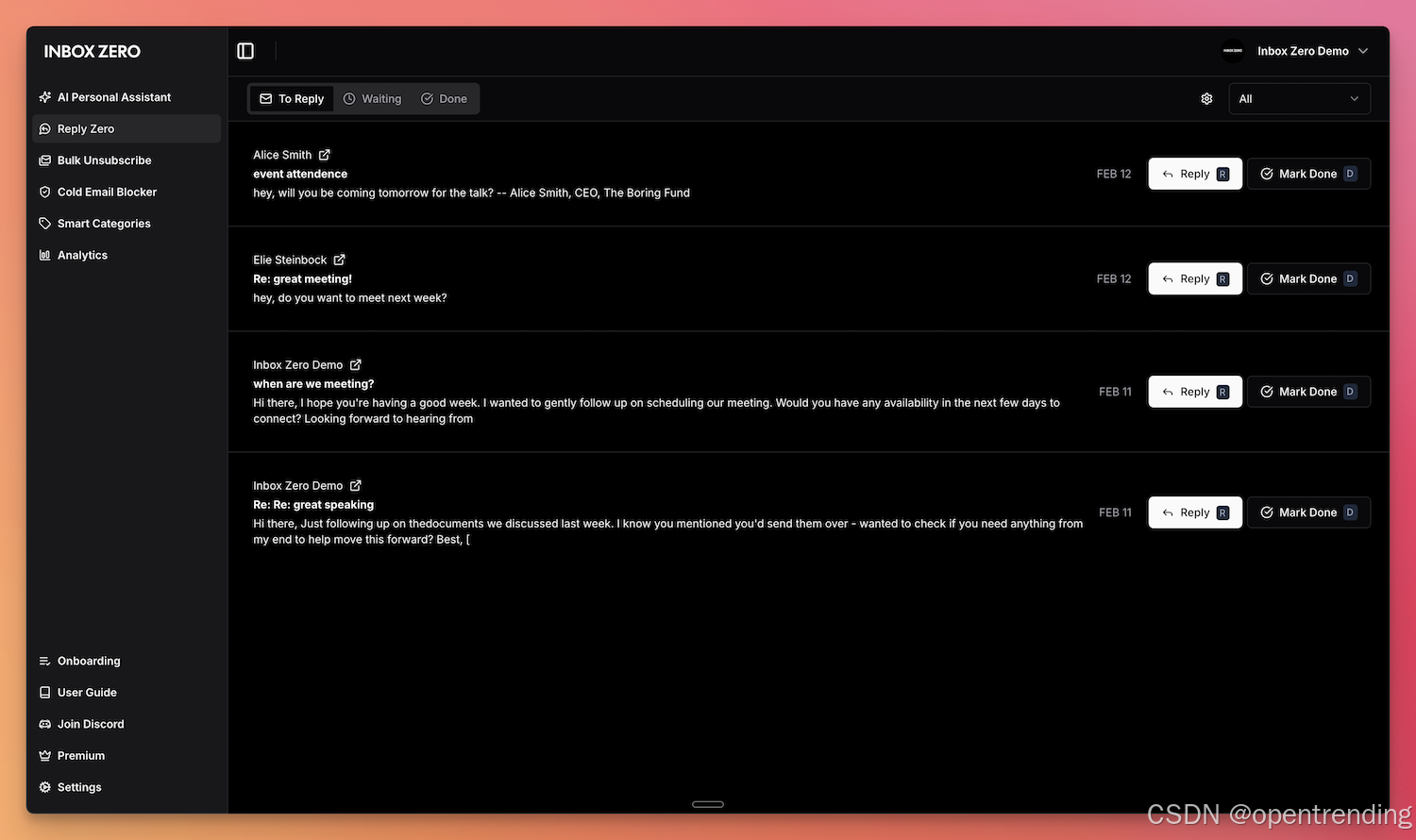Open the User Guide
1416x840 pixels.
click(x=126, y=693)
